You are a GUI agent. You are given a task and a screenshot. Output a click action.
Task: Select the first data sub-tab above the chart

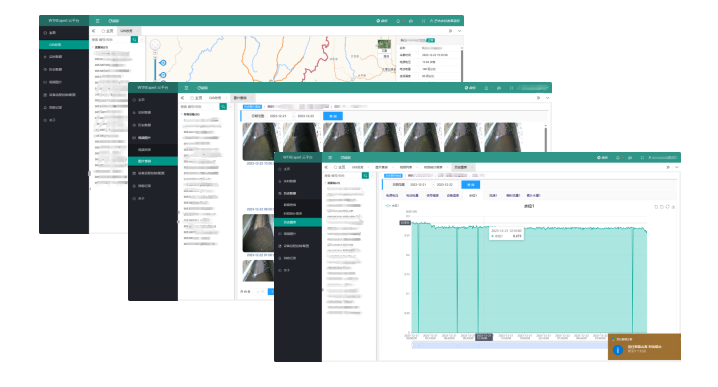click(x=392, y=196)
